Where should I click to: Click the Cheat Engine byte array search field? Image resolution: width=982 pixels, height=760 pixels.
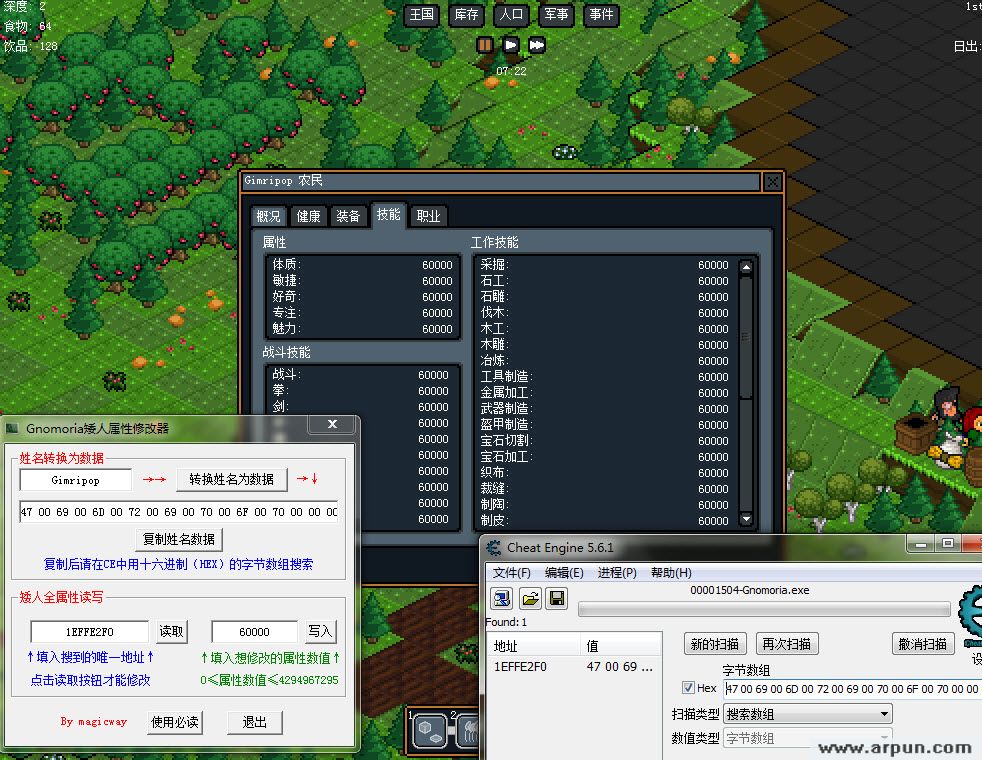(x=852, y=689)
